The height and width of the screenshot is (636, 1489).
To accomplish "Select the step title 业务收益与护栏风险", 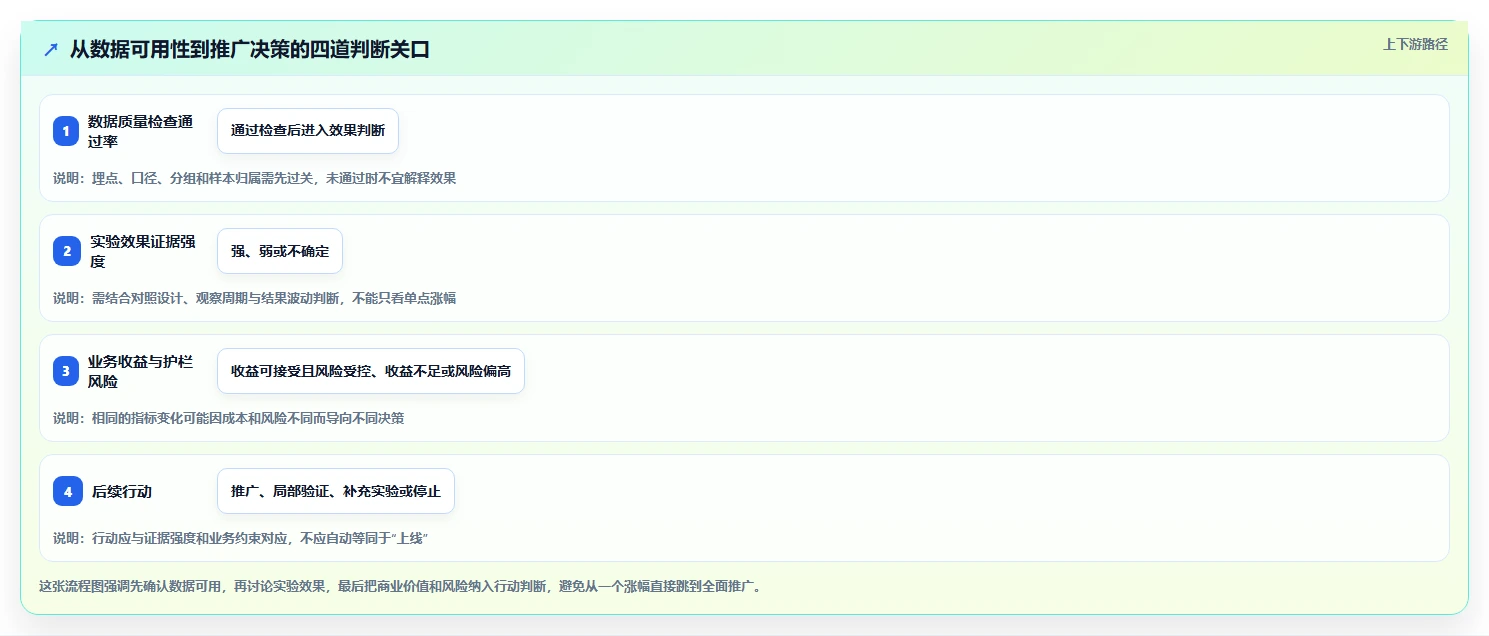I will [141, 371].
